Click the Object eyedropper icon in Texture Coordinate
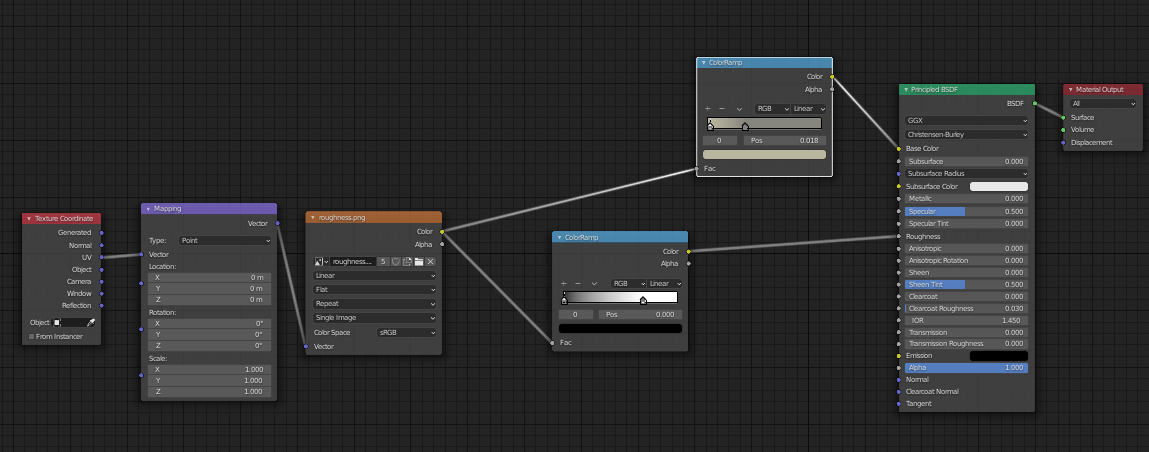The height and width of the screenshot is (452, 1149). (x=91, y=322)
